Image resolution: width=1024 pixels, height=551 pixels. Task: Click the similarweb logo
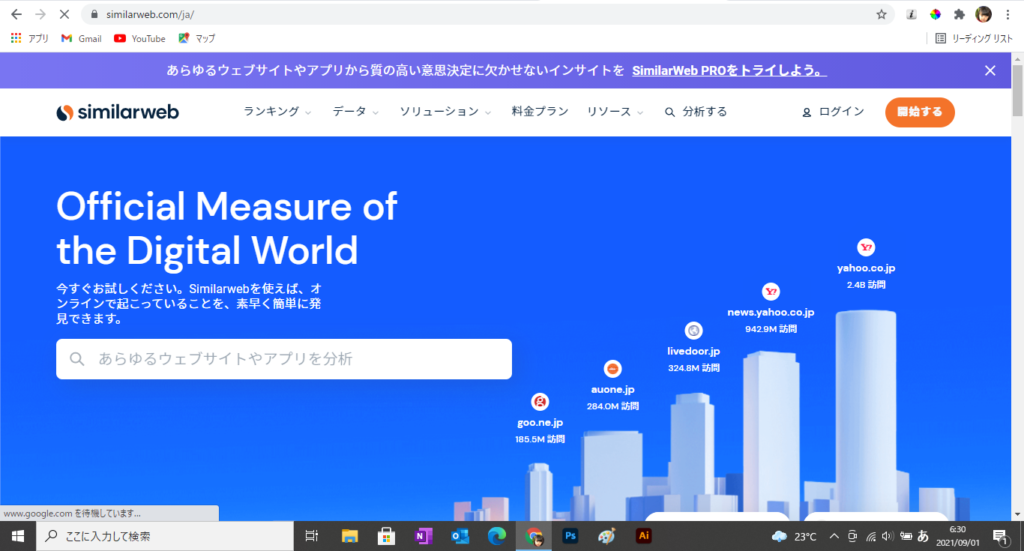point(118,112)
